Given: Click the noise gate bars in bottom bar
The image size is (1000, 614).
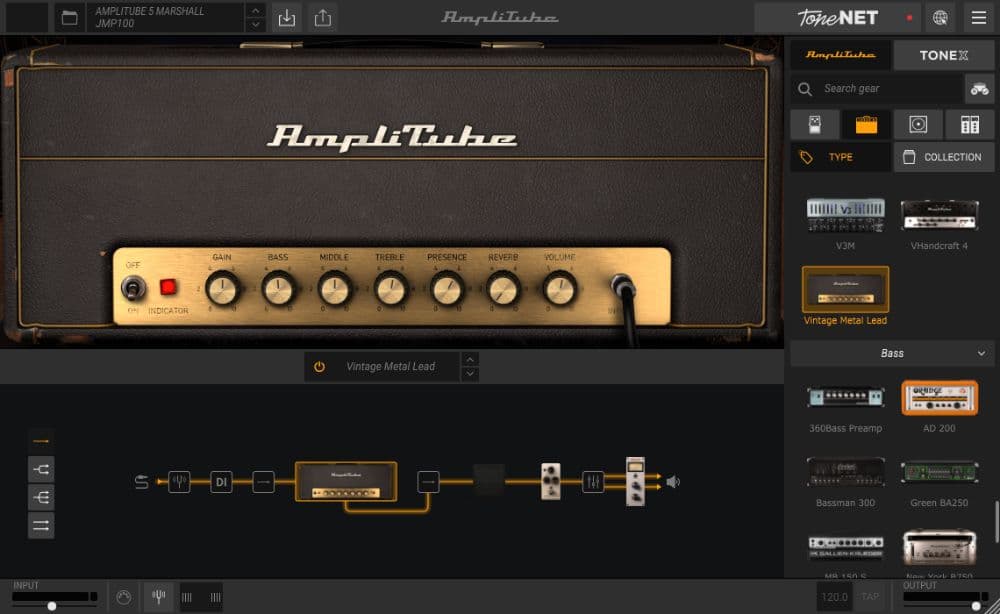Looking at the screenshot, I should (x=201, y=597).
